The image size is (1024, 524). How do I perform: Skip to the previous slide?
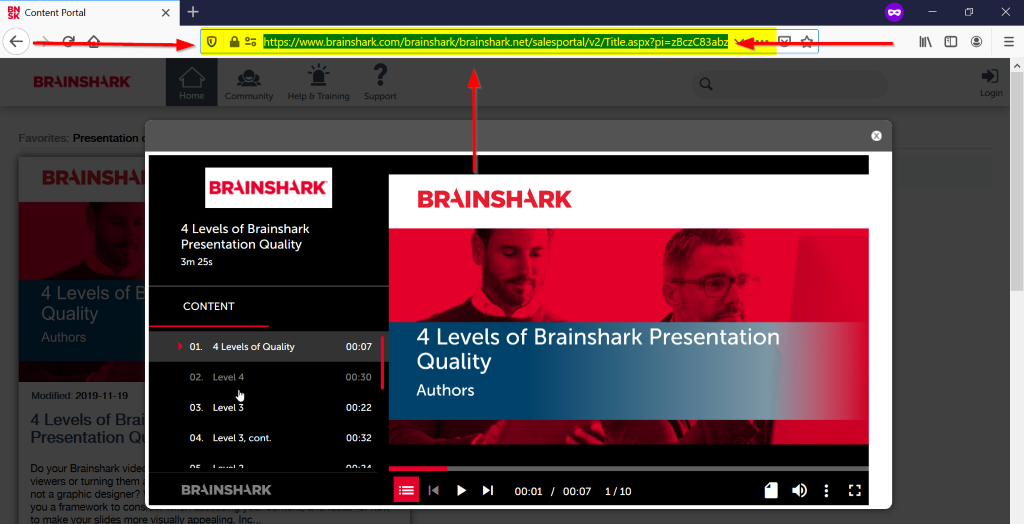[x=434, y=491]
